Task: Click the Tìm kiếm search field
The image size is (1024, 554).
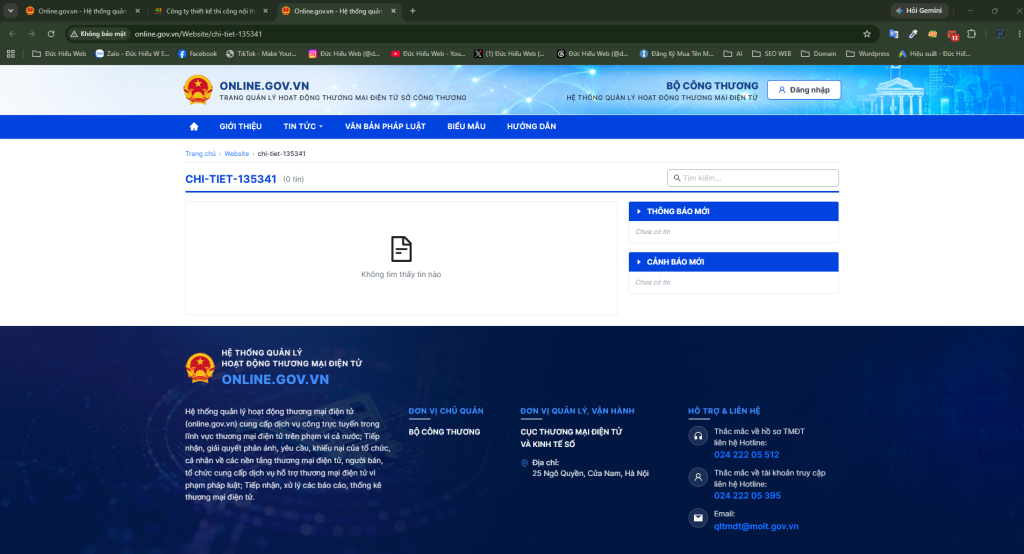Action: pos(752,178)
